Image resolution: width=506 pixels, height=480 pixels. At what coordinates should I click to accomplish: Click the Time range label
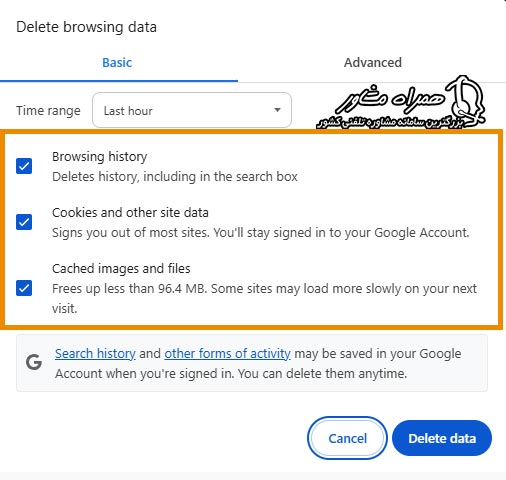(48, 111)
